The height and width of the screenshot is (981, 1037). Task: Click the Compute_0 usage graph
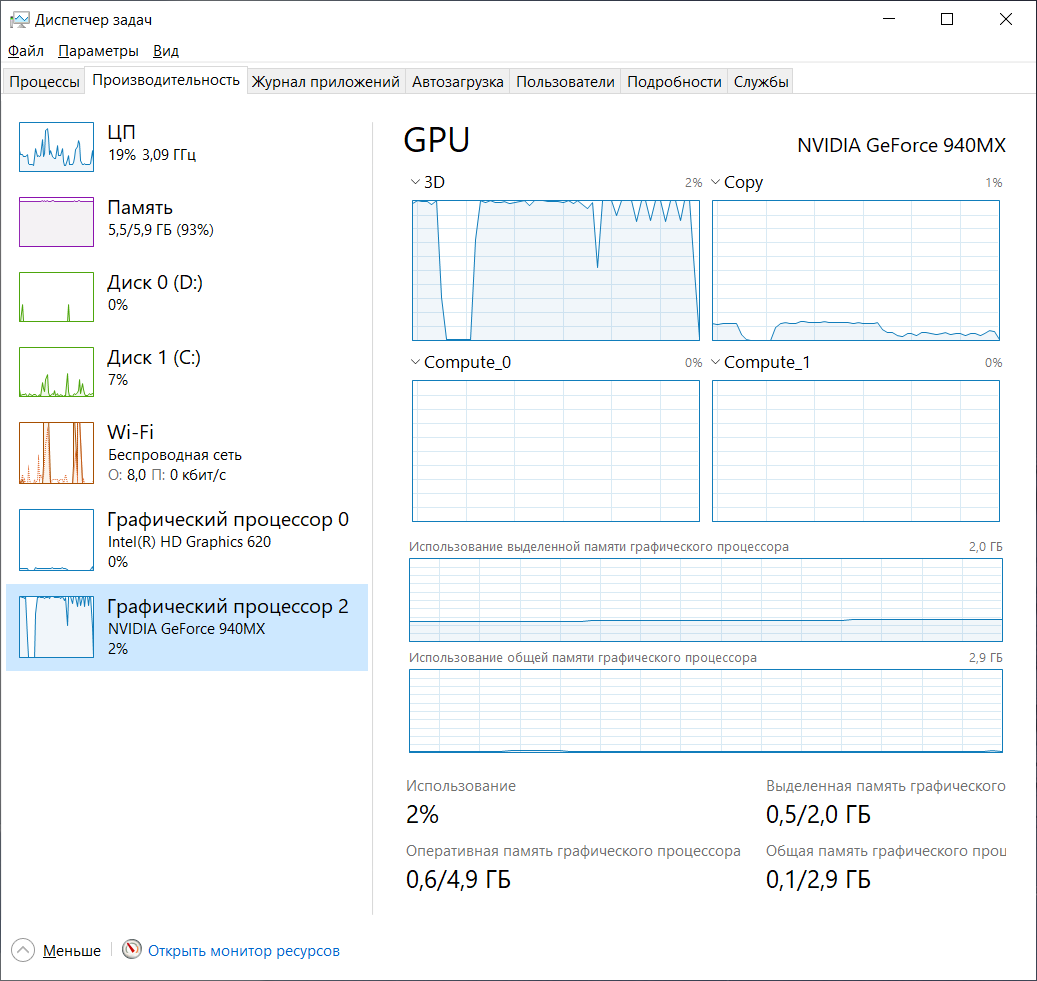(556, 451)
